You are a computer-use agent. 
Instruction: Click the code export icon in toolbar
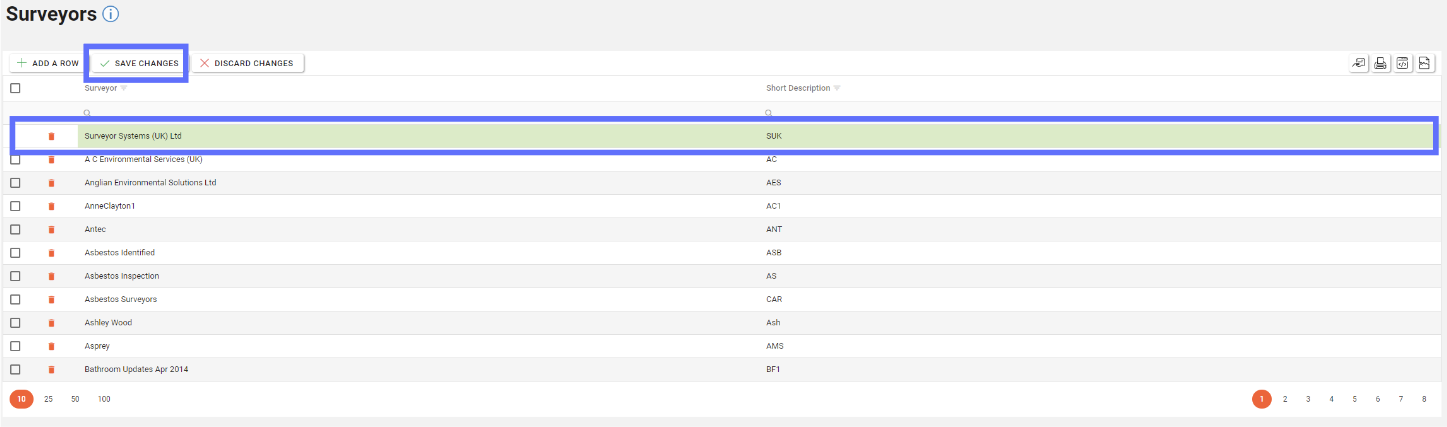[x=1402, y=63]
